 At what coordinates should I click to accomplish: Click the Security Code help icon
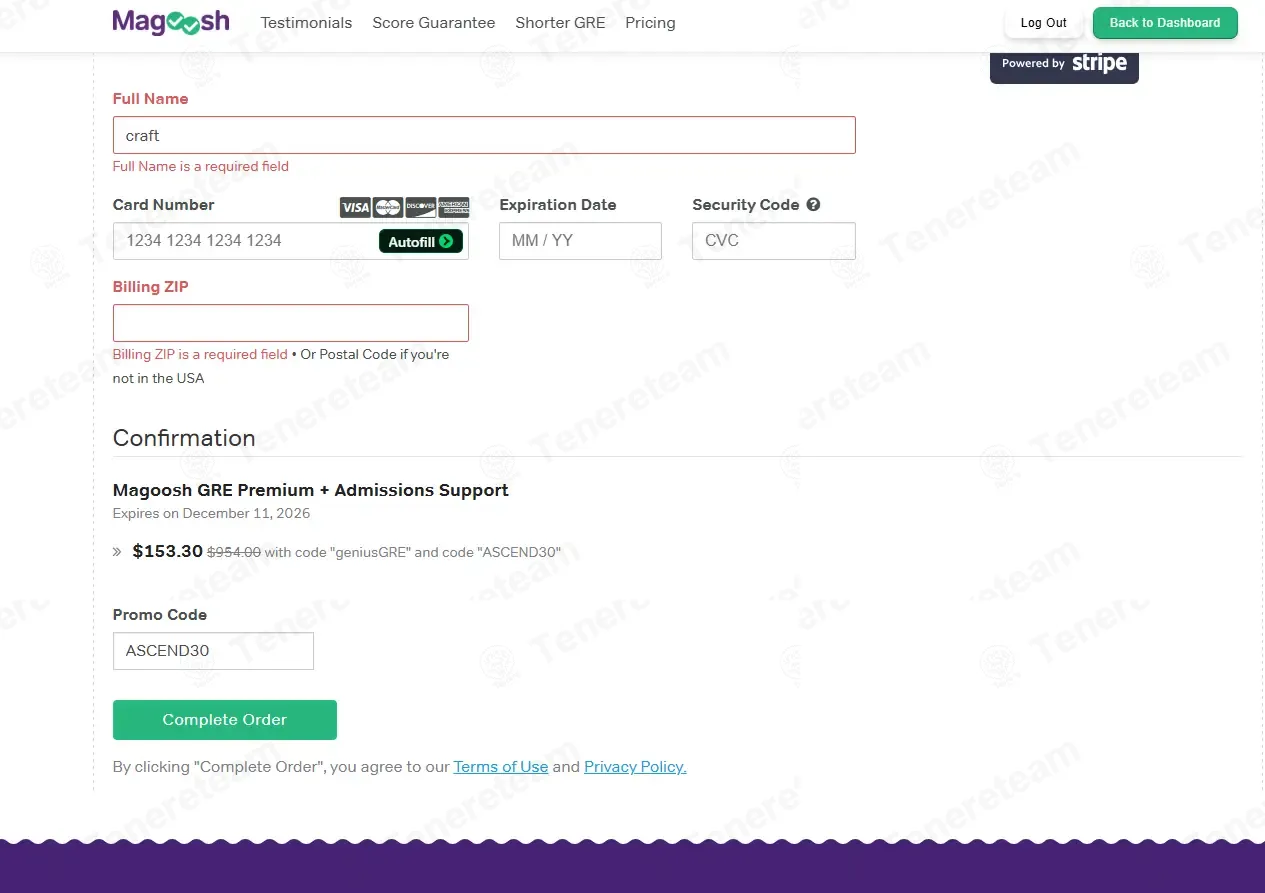[813, 205]
